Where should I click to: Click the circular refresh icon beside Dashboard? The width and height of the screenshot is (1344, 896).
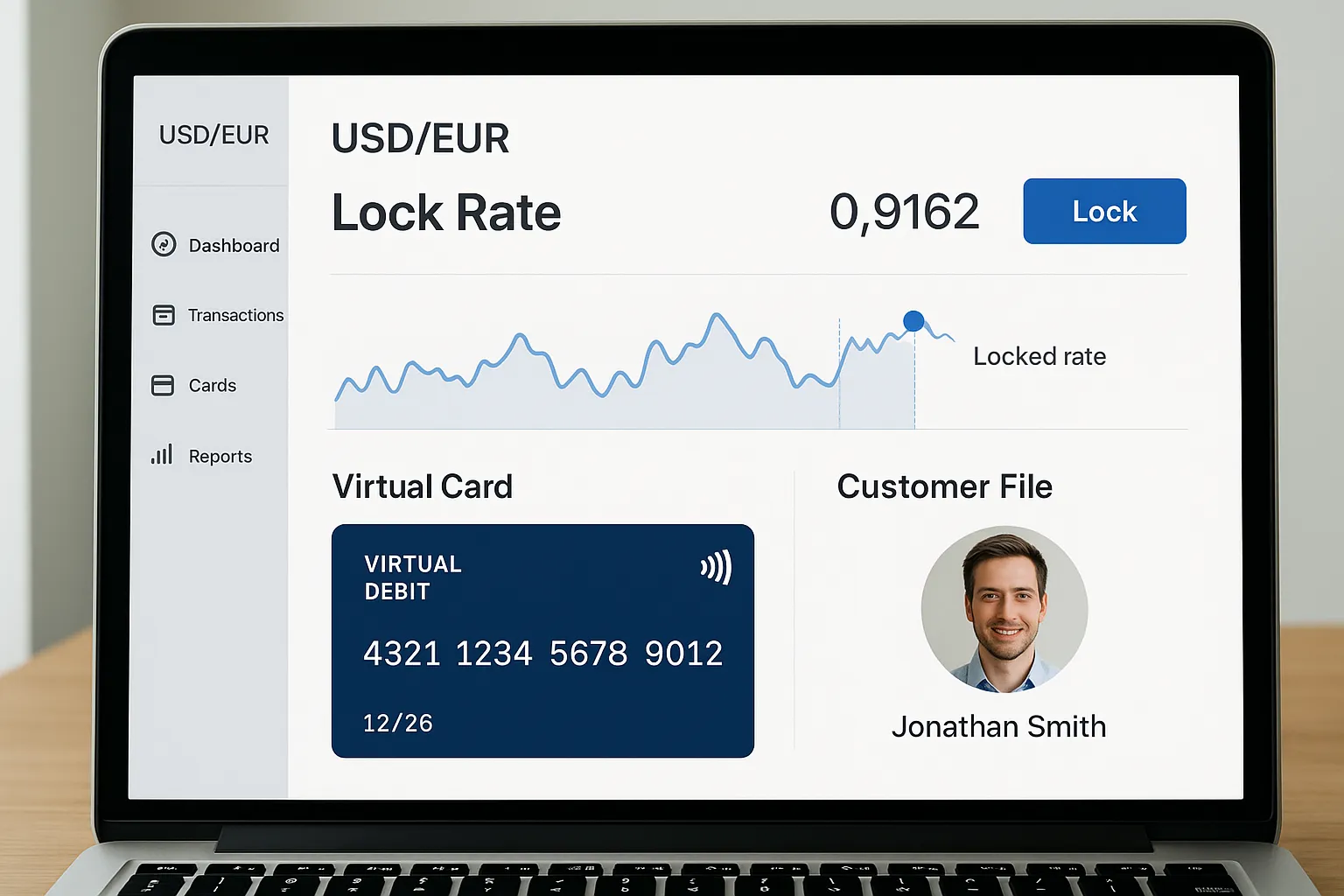coord(164,244)
